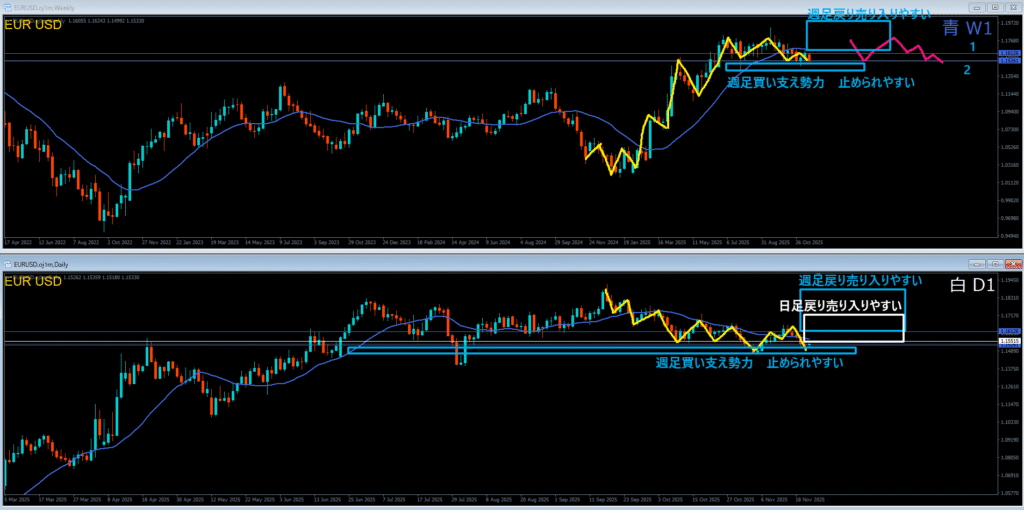This screenshot has width=1024, height=510.
Task: Maximize the EURUSD Daily chart window
Action: coord(995,264)
